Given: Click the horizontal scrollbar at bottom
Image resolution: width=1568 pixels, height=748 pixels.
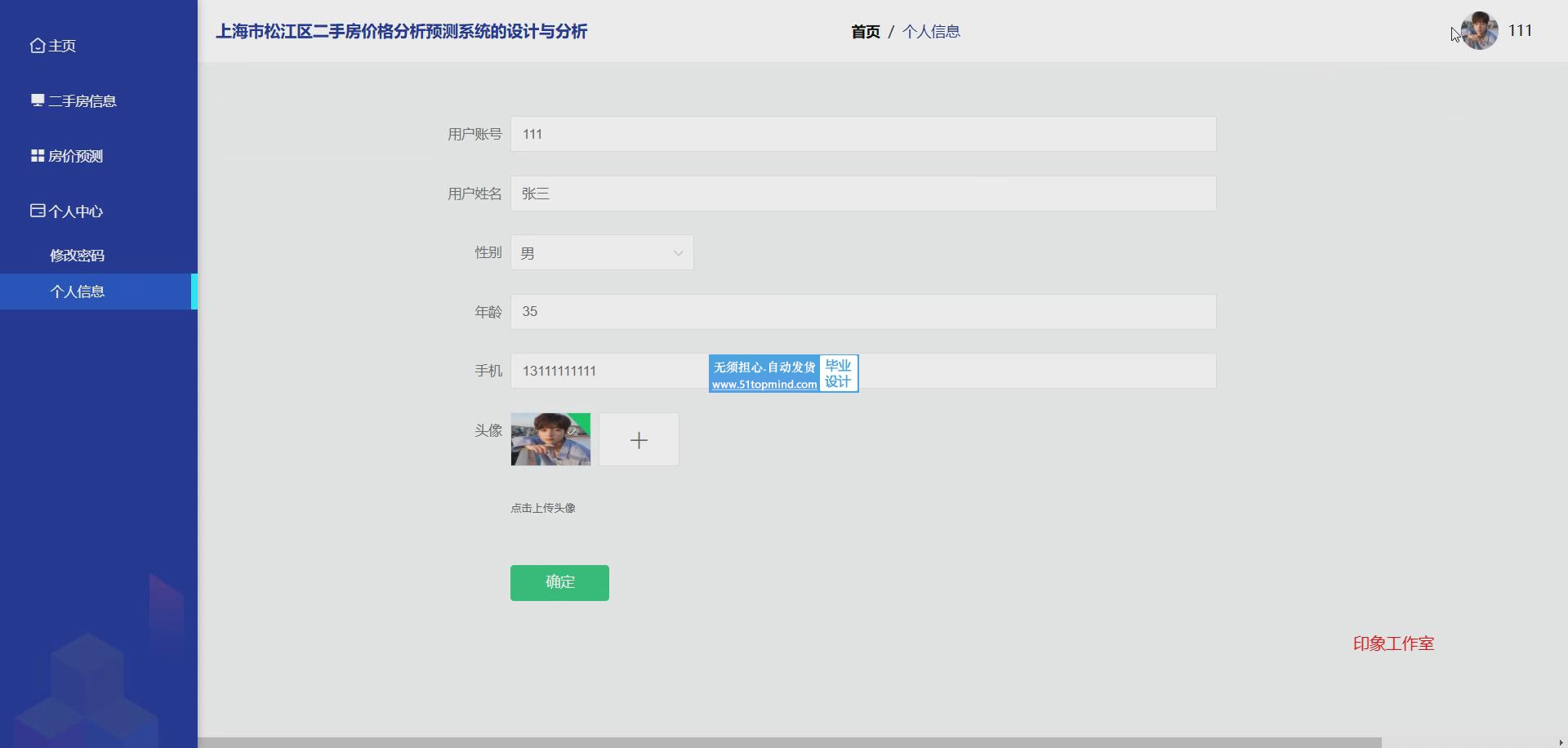Looking at the screenshot, I should (789, 742).
